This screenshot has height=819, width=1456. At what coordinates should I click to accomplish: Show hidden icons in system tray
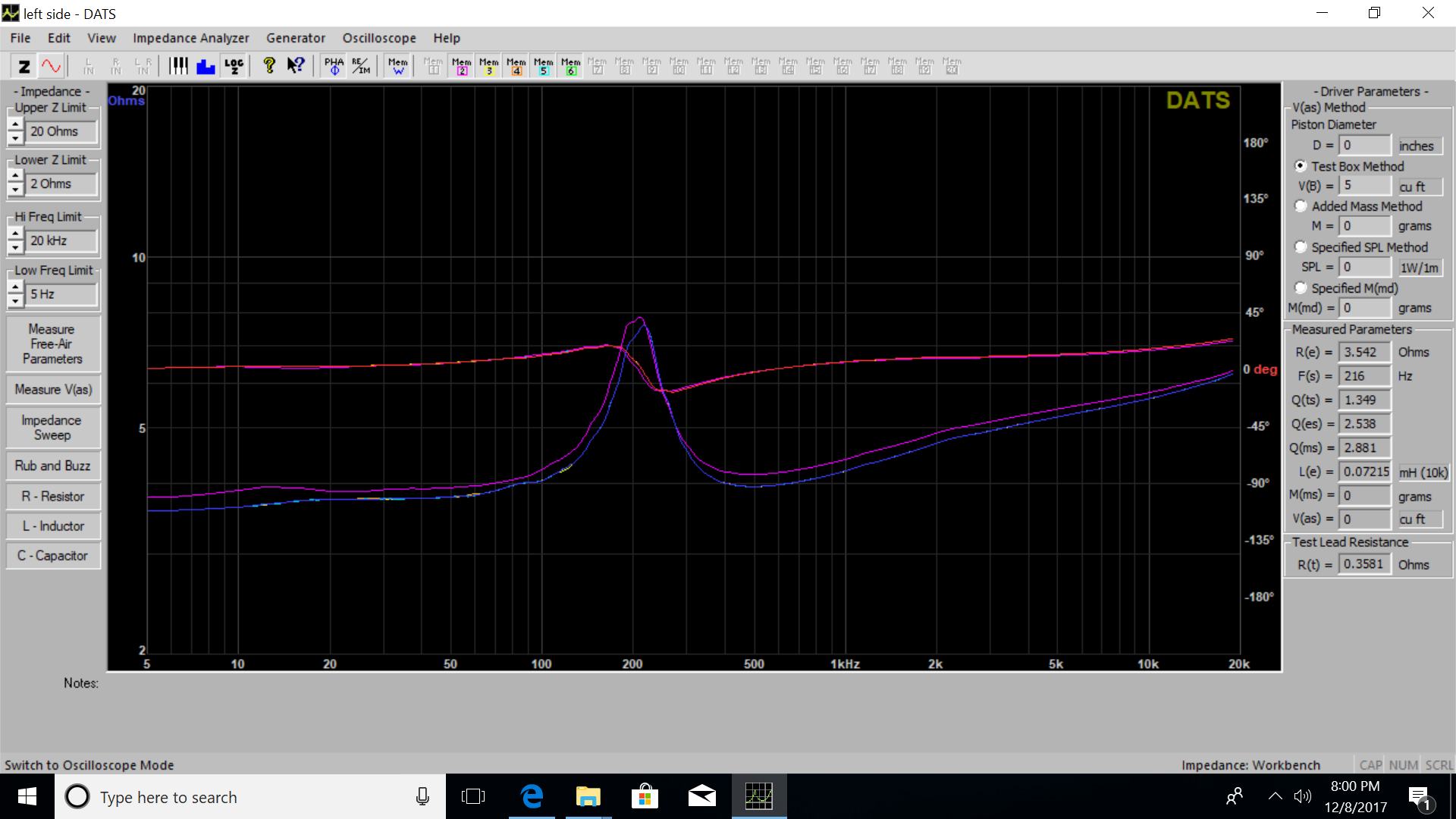point(1276,796)
